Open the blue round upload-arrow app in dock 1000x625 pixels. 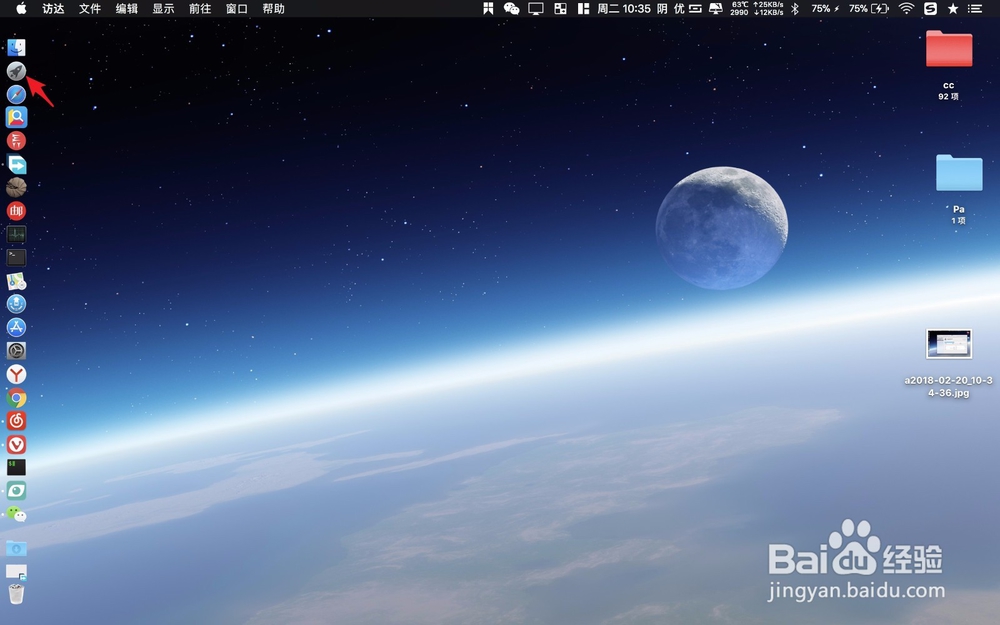pyautogui.click(x=16, y=304)
